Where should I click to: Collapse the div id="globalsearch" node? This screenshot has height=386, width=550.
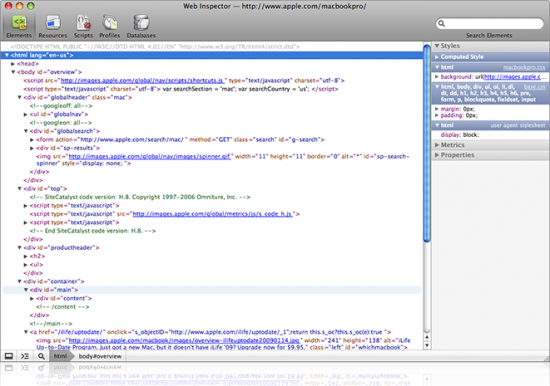(x=26, y=131)
